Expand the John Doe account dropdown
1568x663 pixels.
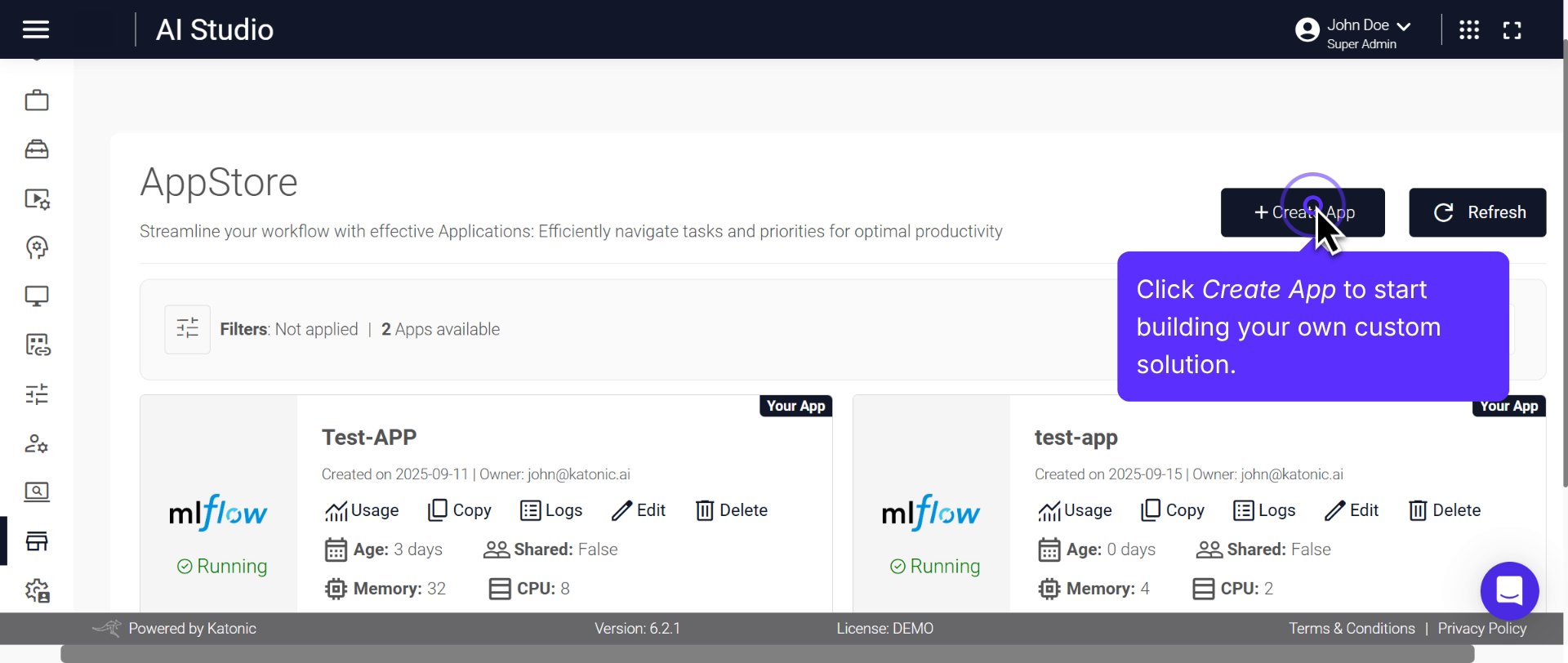pos(1404,26)
